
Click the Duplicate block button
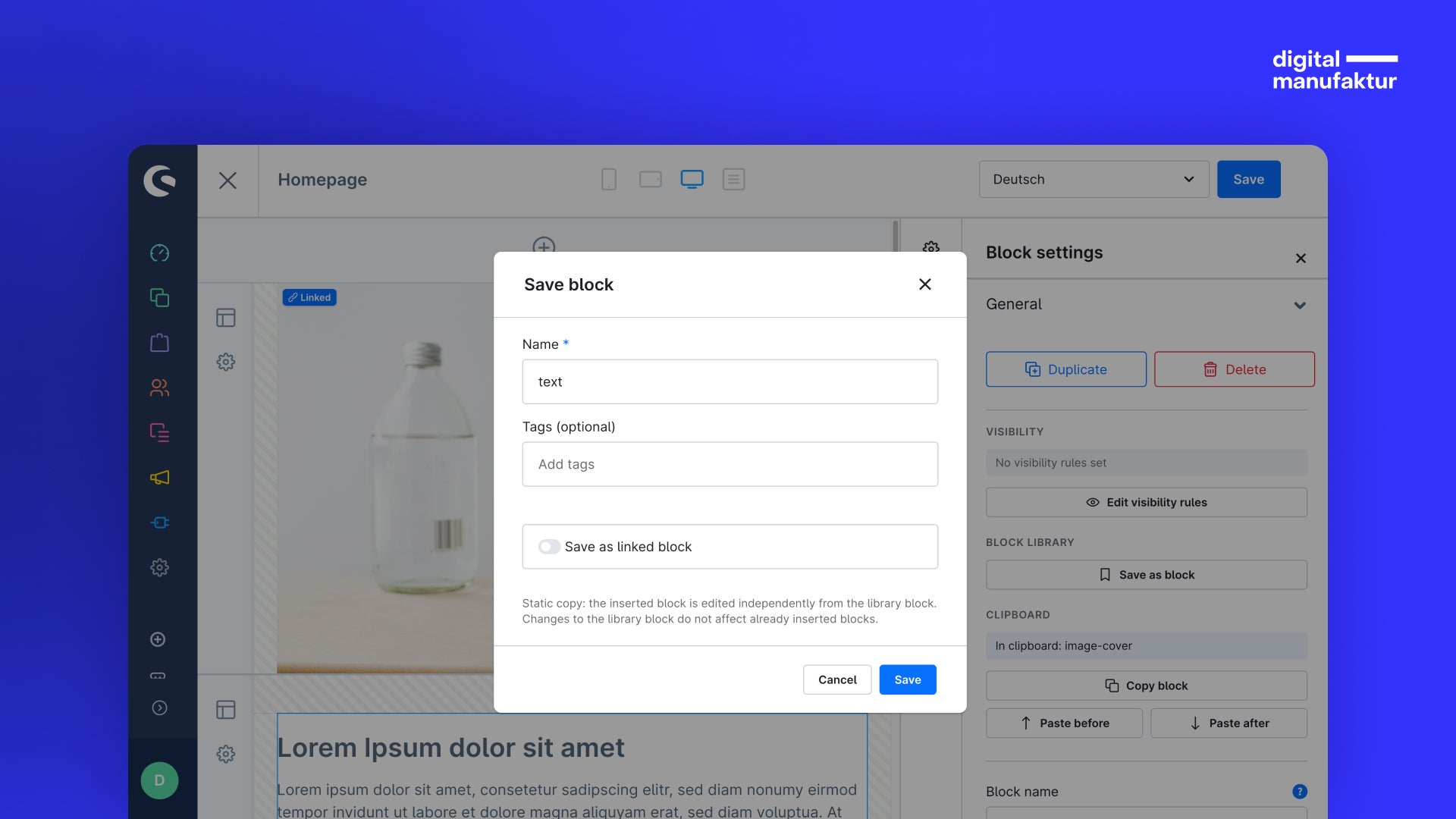[x=1066, y=369]
